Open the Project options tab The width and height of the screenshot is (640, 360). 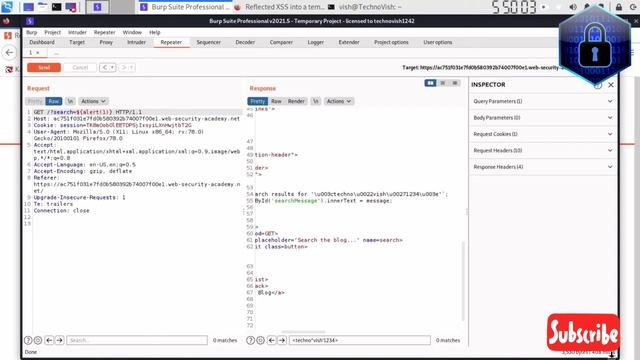pyautogui.click(x=391, y=42)
